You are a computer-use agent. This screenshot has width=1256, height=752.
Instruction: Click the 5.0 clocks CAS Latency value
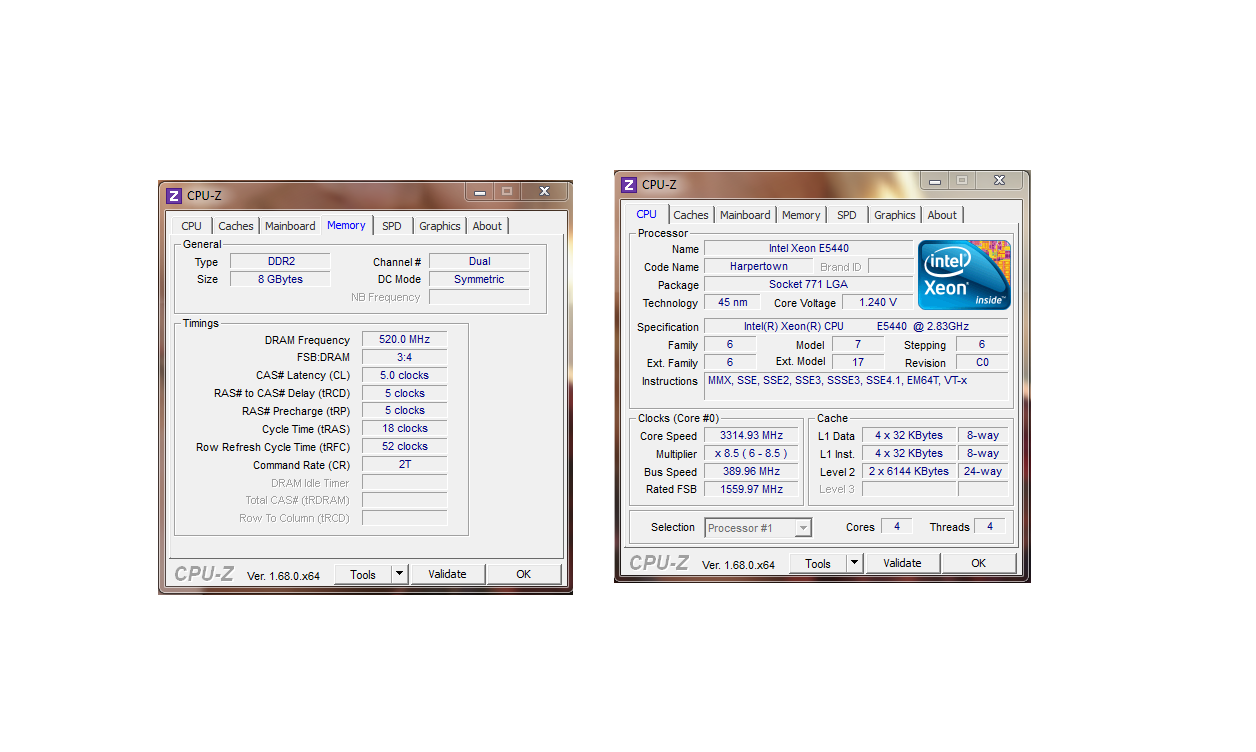coord(404,376)
